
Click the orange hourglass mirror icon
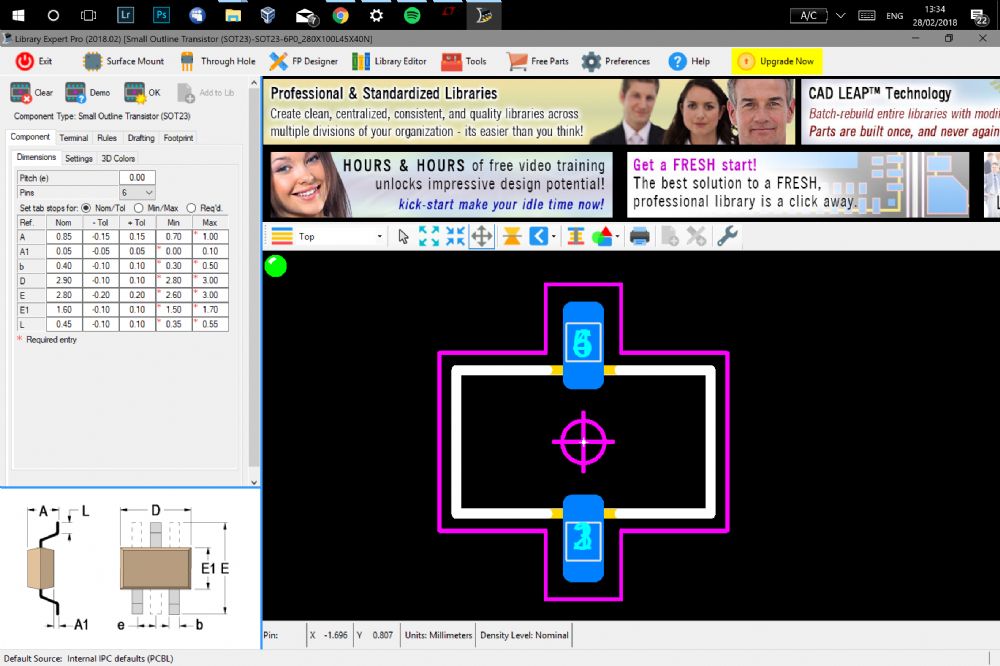point(511,237)
